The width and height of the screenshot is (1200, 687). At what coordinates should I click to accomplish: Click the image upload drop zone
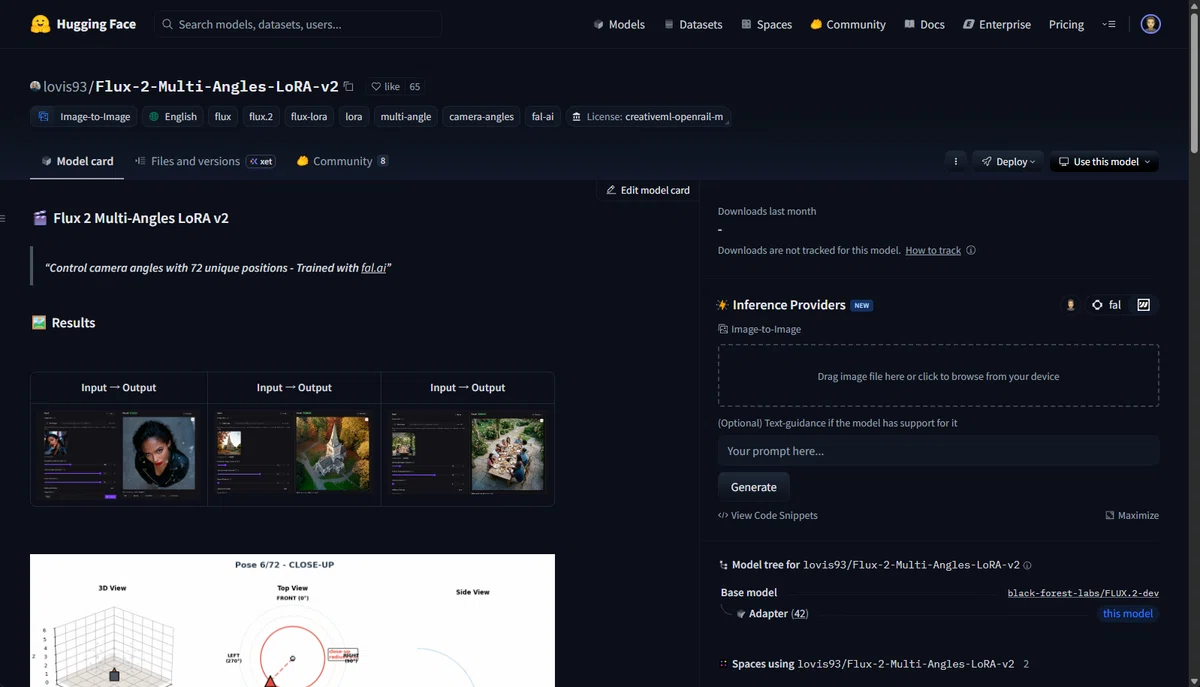938,376
